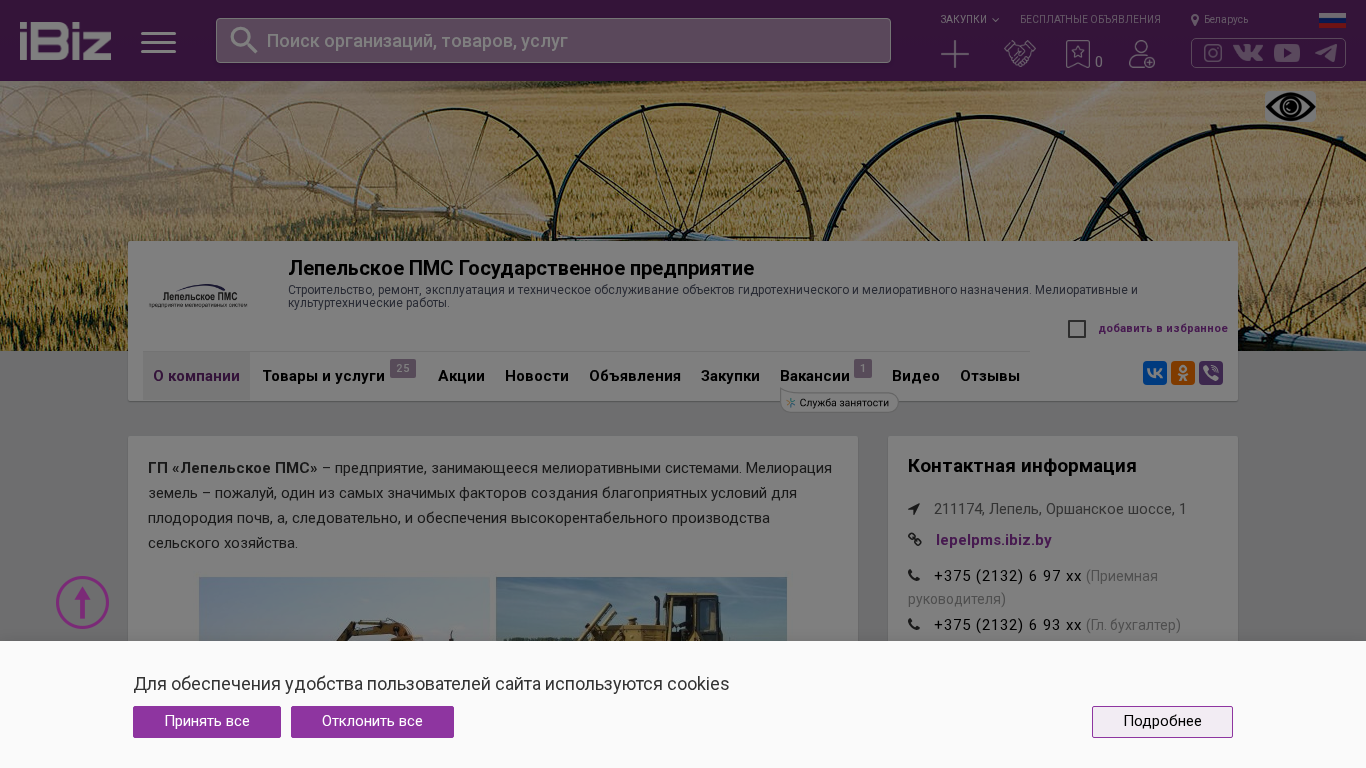Open the Объявления tab

635,376
